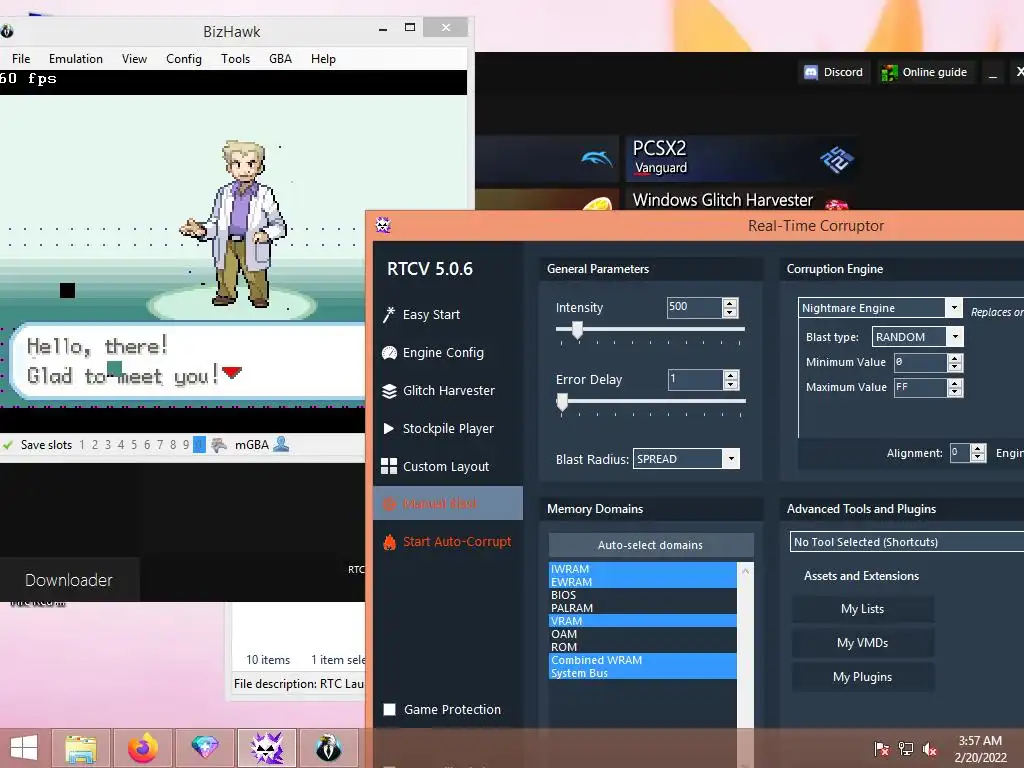Open the Downloader tab in launcher
The height and width of the screenshot is (768, 1024).
69,580
